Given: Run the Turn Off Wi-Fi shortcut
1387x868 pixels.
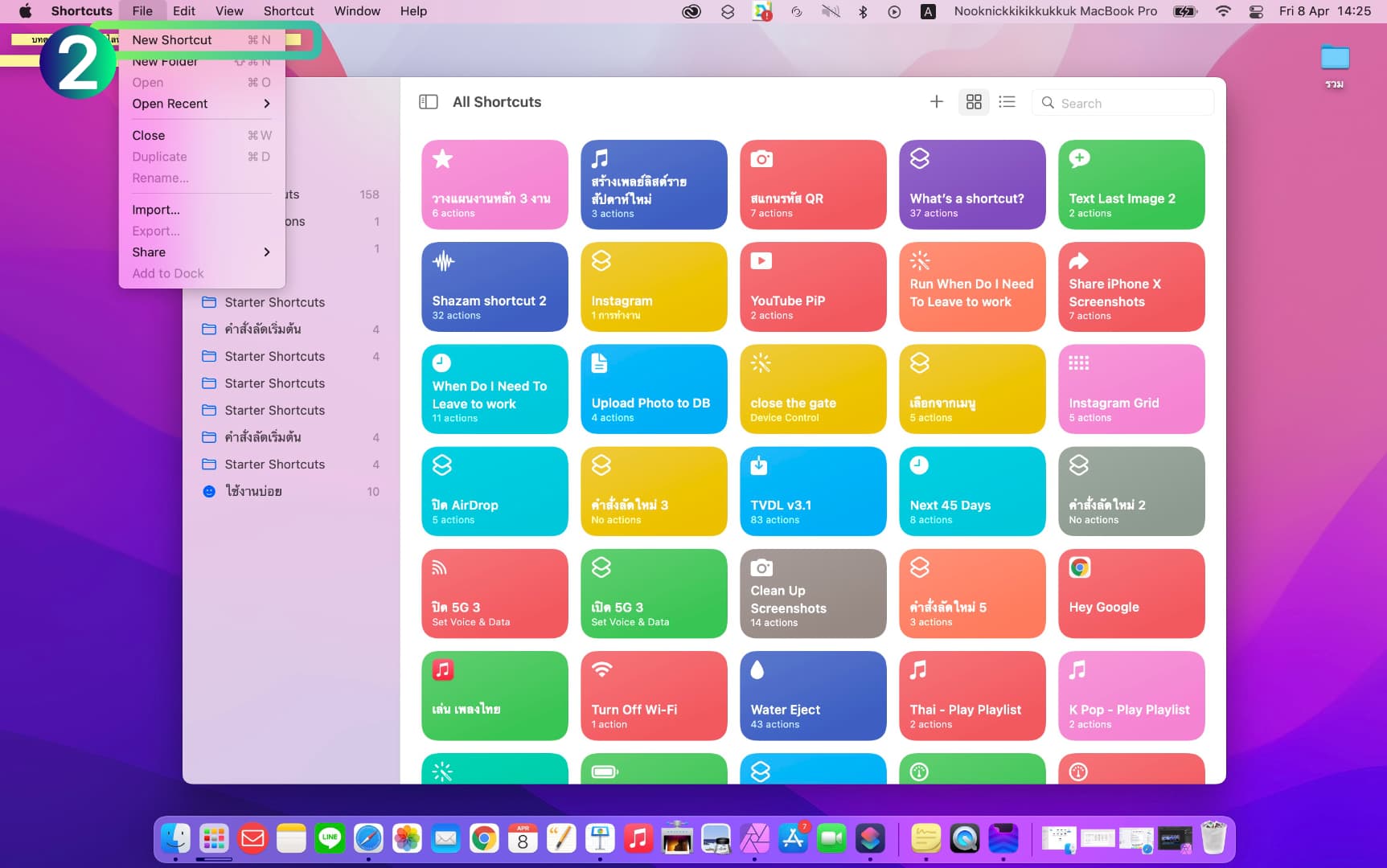Looking at the screenshot, I should point(653,695).
